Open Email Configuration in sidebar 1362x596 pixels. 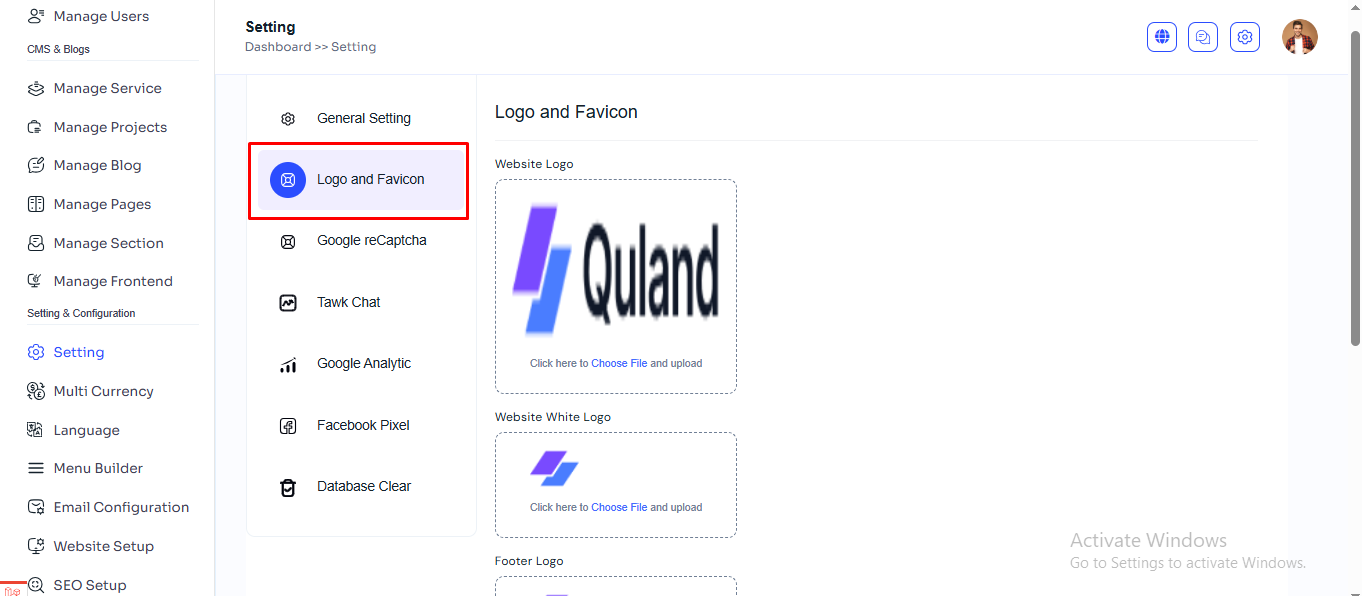pos(121,507)
